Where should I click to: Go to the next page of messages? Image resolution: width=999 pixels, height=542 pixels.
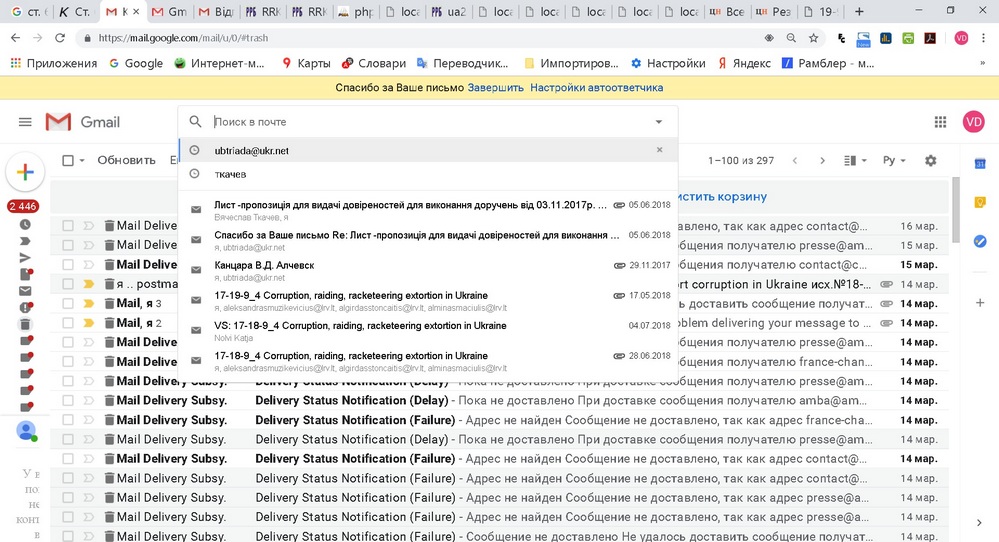[822, 160]
